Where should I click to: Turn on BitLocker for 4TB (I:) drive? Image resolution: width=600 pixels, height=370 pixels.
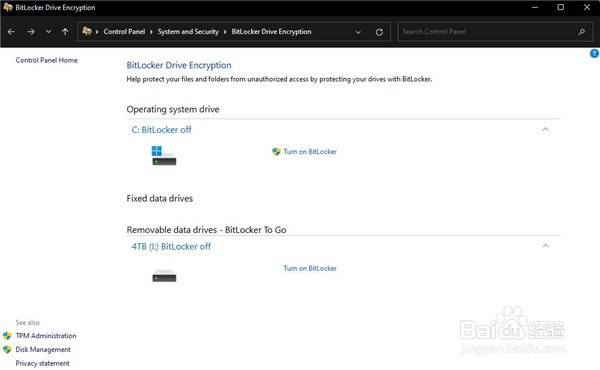(x=310, y=268)
